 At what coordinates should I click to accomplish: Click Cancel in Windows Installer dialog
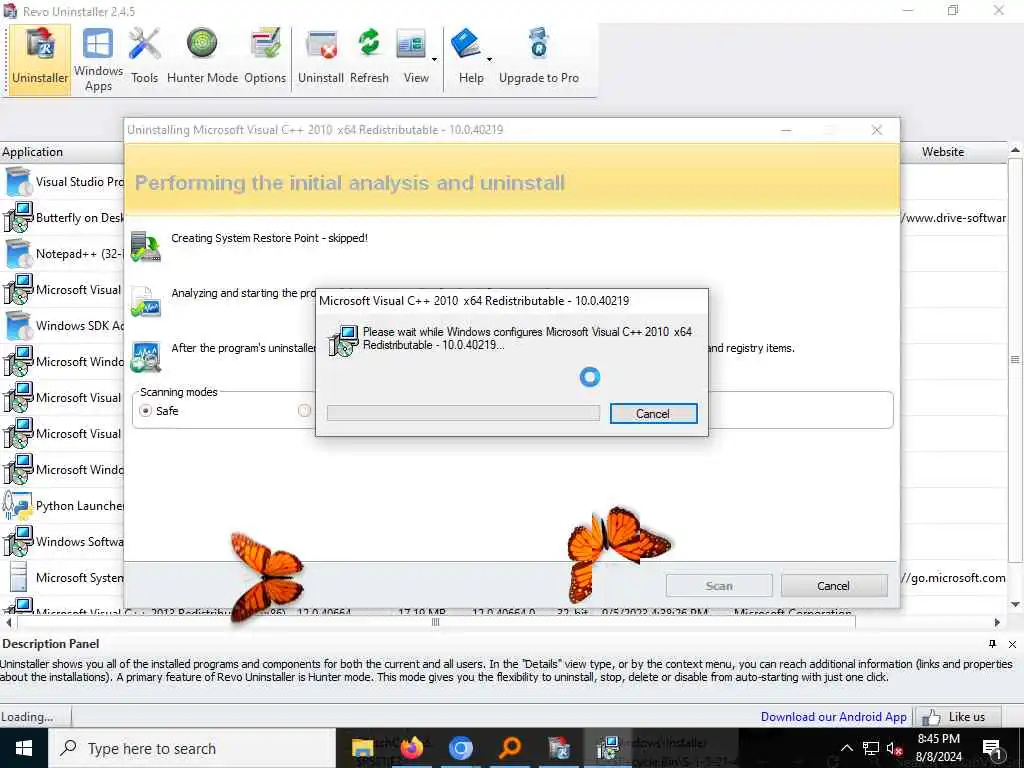click(x=653, y=413)
